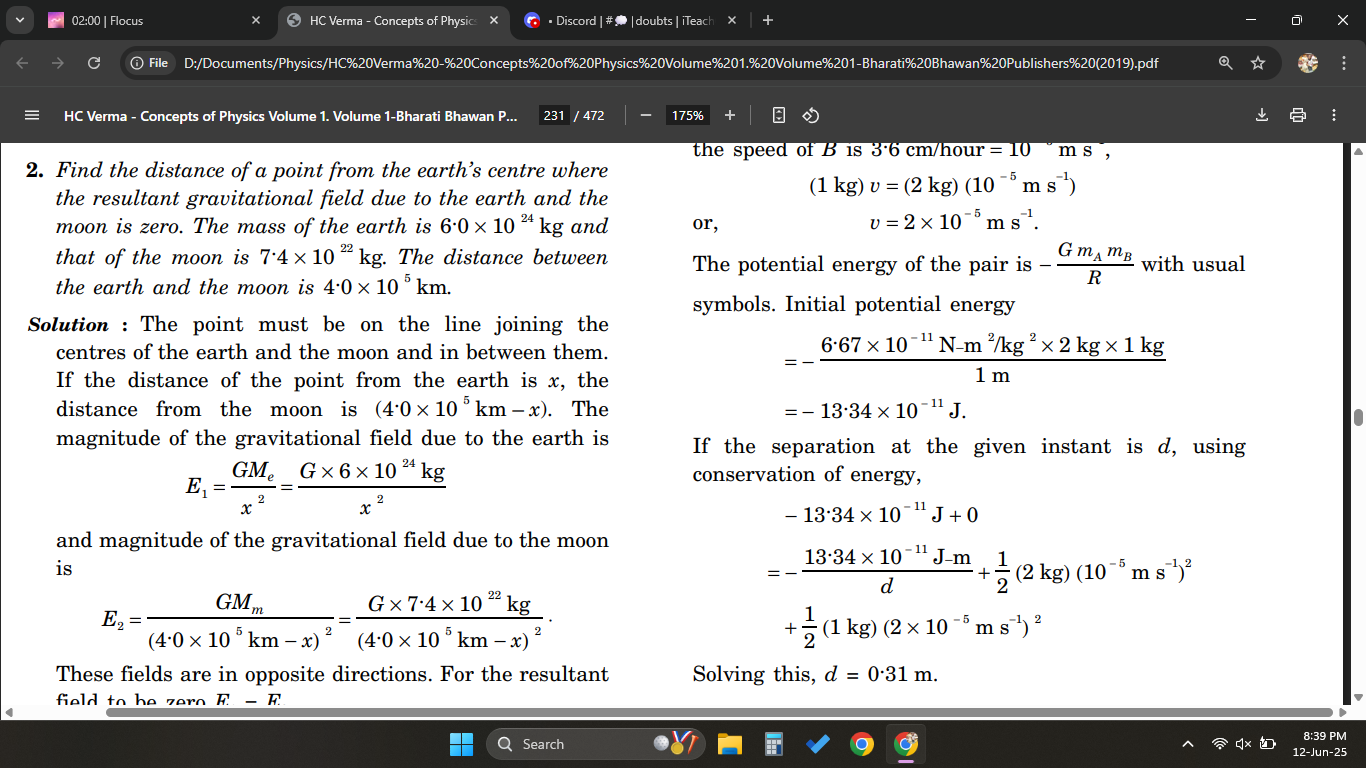Click the total page count "472"
The height and width of the screenshot is (768, 1366).
tap(593, 115)
